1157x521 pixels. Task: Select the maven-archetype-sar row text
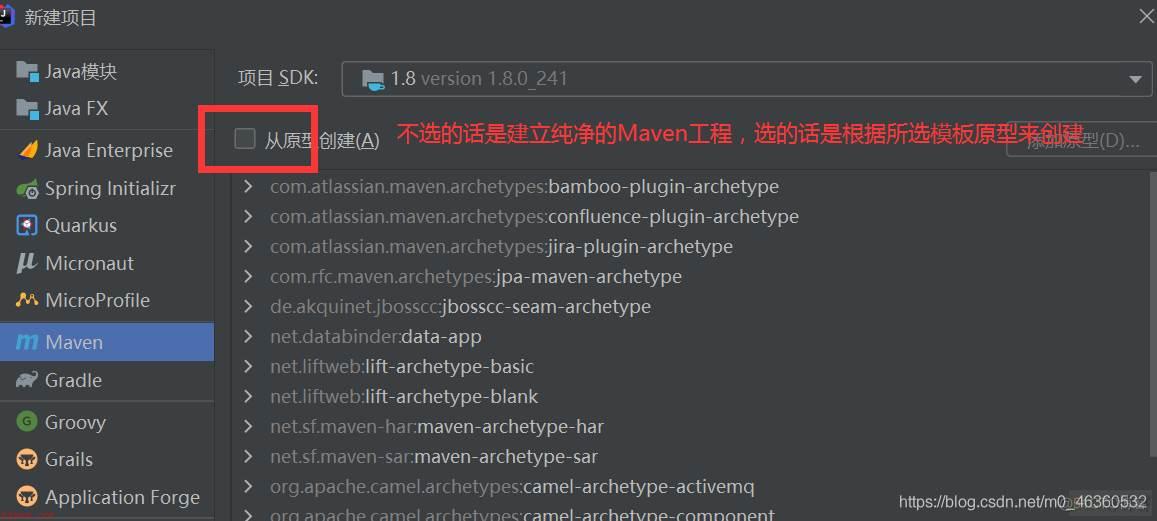pos(434,457)
